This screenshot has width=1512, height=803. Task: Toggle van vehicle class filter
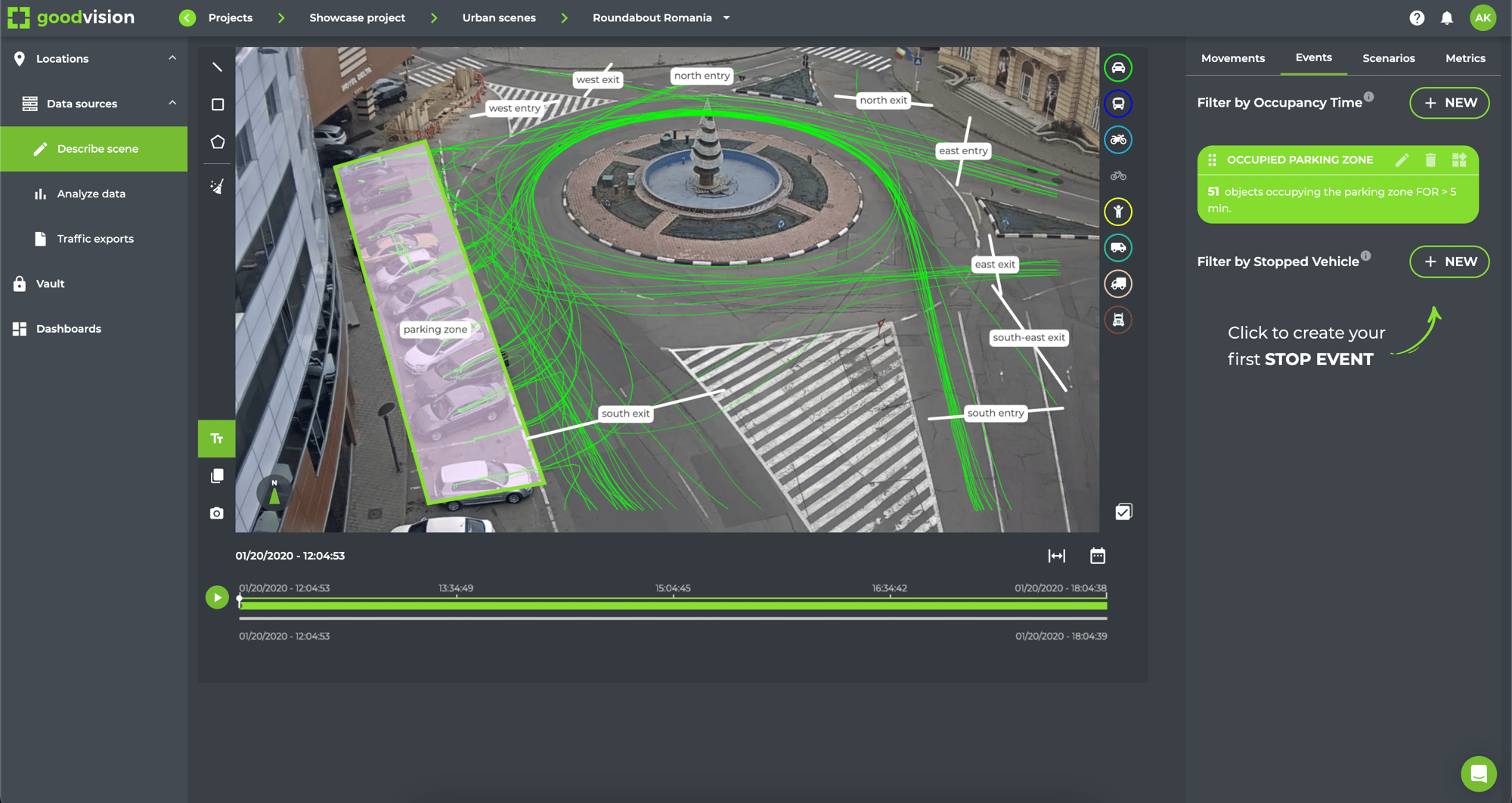pyautogui.click(x=1118, y=248)
